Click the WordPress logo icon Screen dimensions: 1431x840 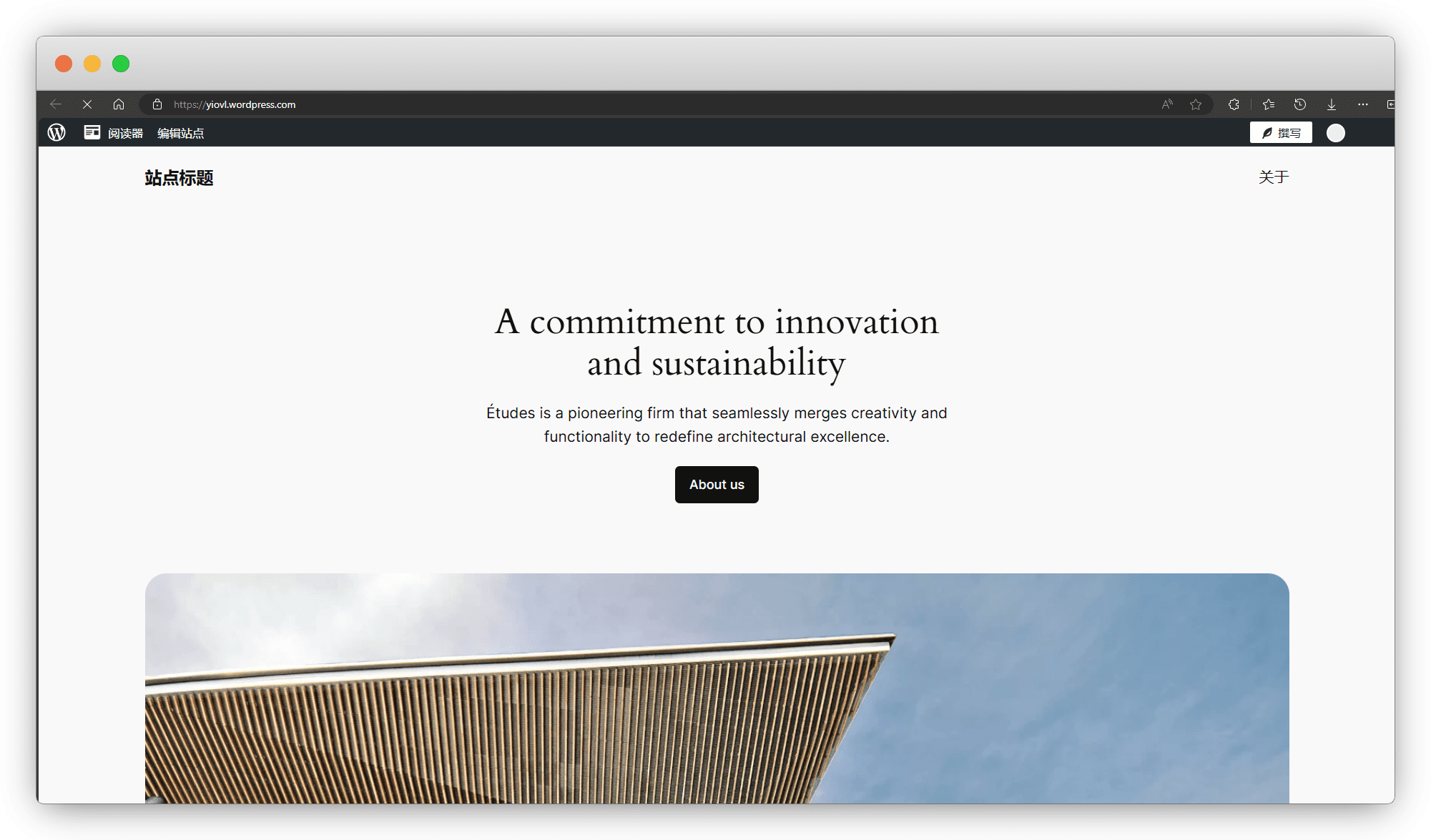click(56, 132)
